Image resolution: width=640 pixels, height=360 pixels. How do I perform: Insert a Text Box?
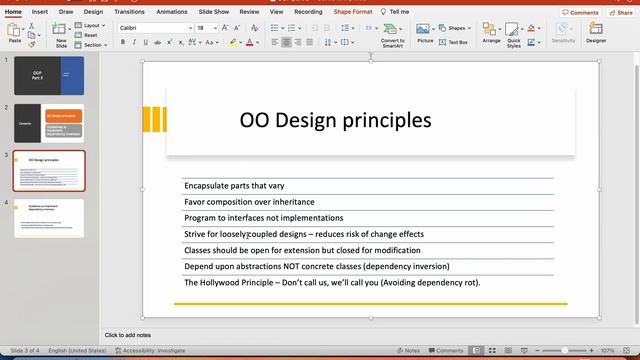(x=453, y=42)
